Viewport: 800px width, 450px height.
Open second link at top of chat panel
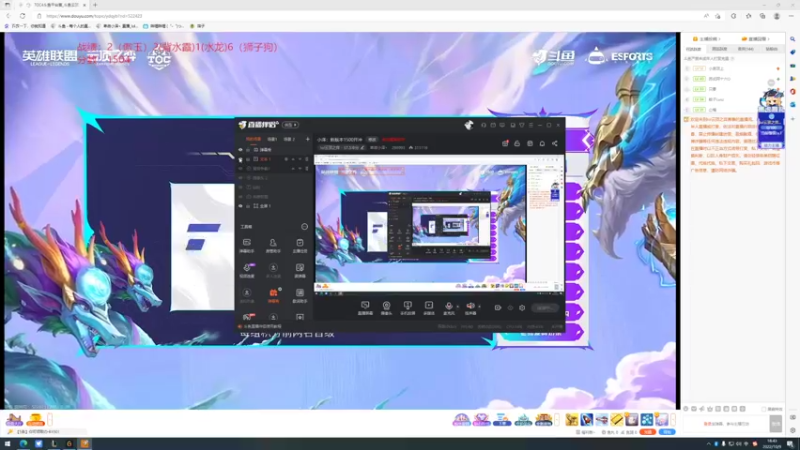755,39
